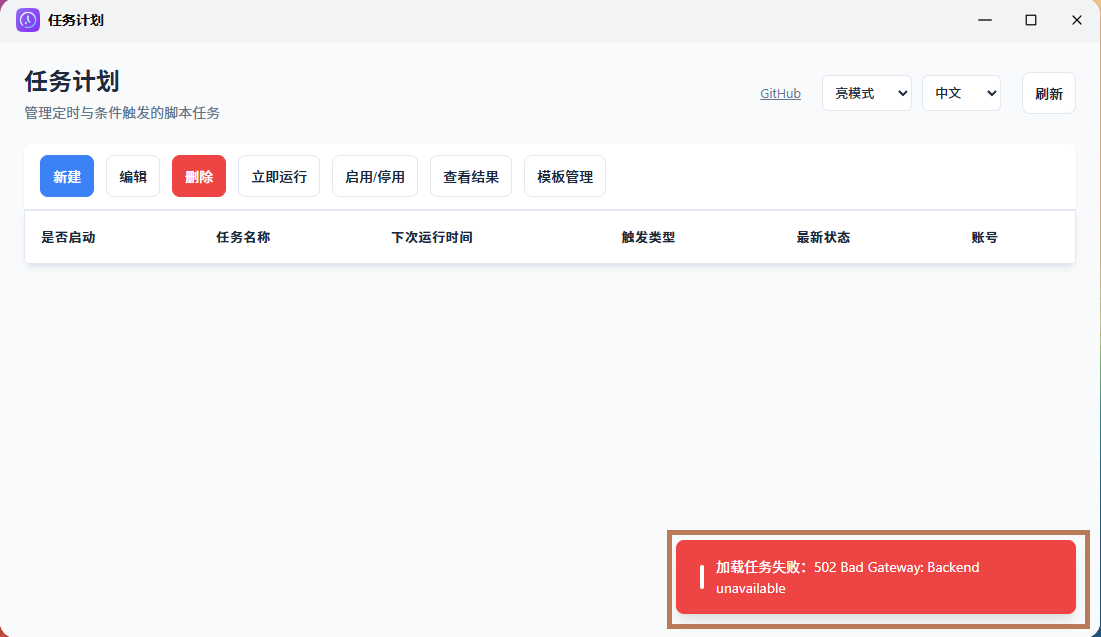
Task: Dismiss the 502 Bad Gateway error toast
Action: 875,577
